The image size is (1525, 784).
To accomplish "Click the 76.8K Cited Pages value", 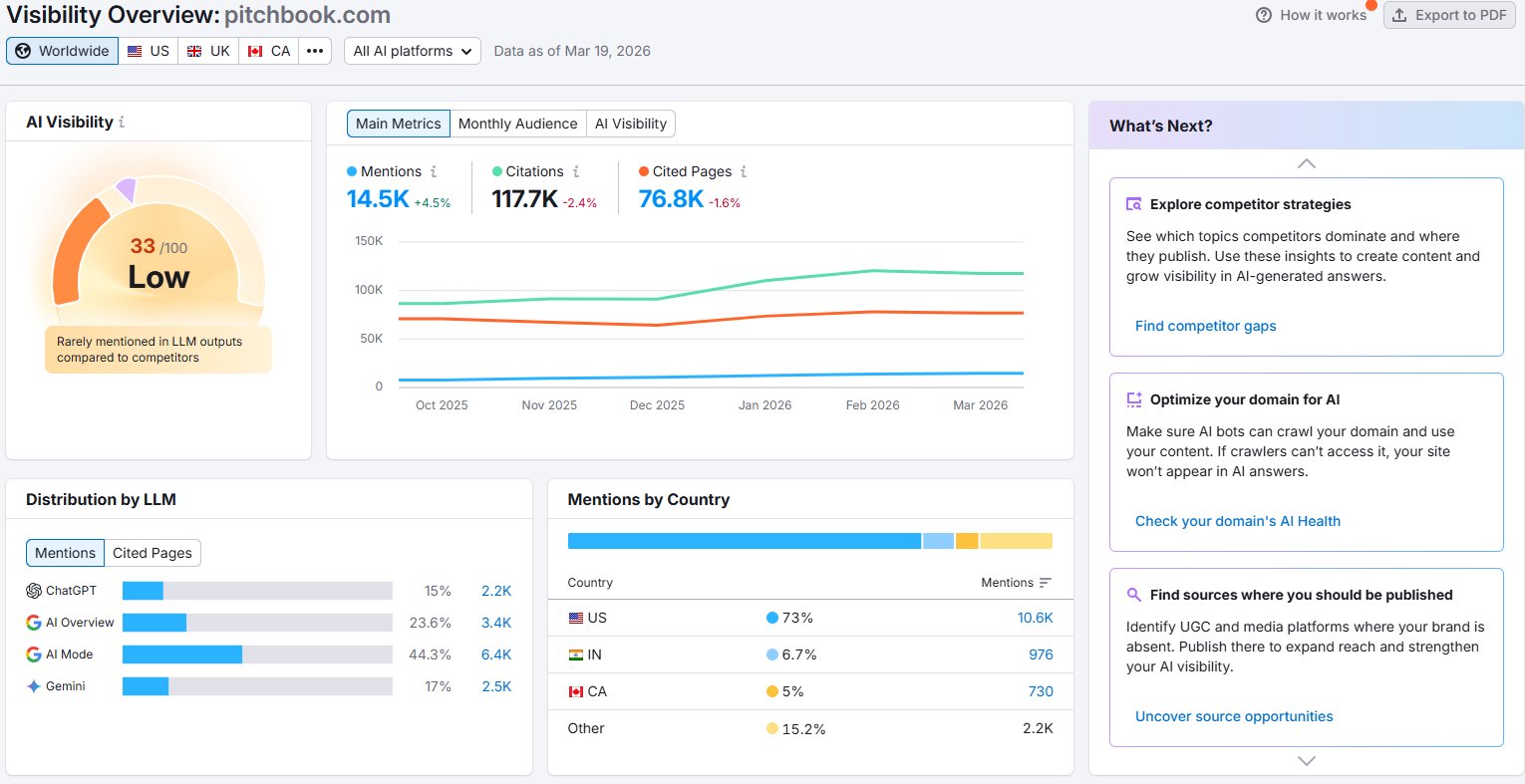I will coord(671,199).
